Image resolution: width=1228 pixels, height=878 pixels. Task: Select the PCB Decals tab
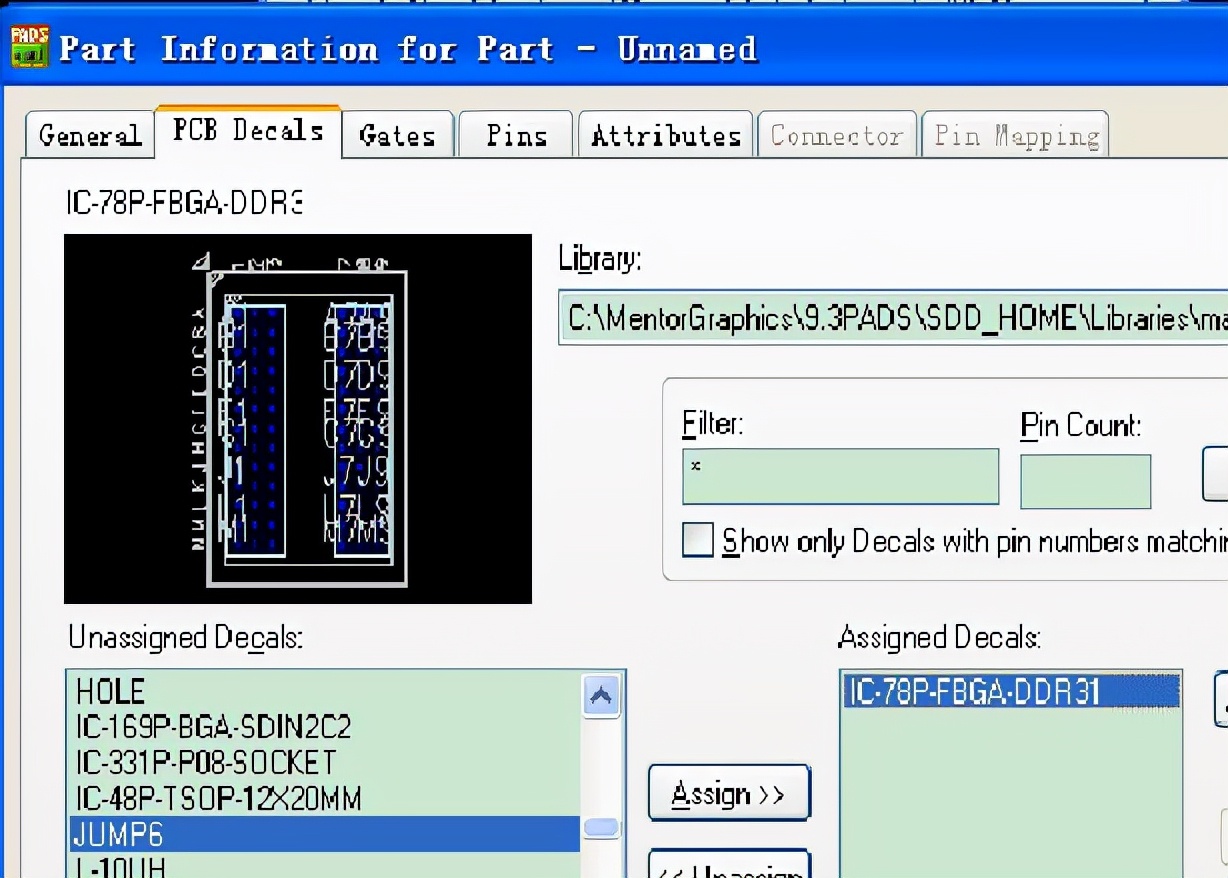[x=248, y=131]
